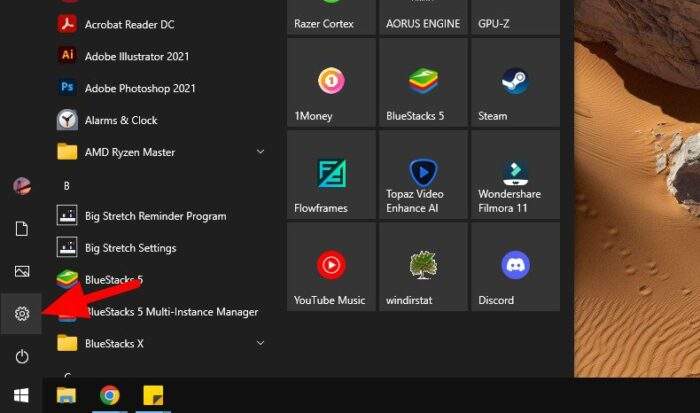Open Sticky Notes from the taskbar

click(x=153, y=396)
